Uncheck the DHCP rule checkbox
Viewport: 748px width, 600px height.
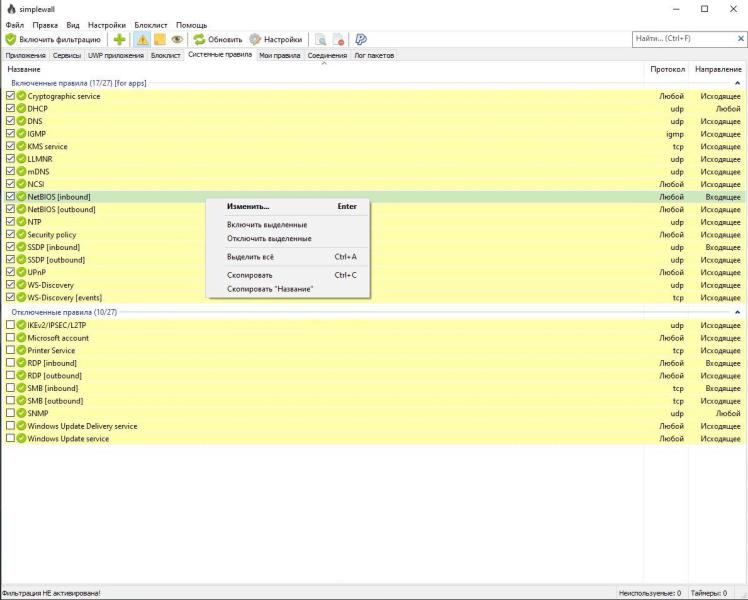tap(10, 108)
